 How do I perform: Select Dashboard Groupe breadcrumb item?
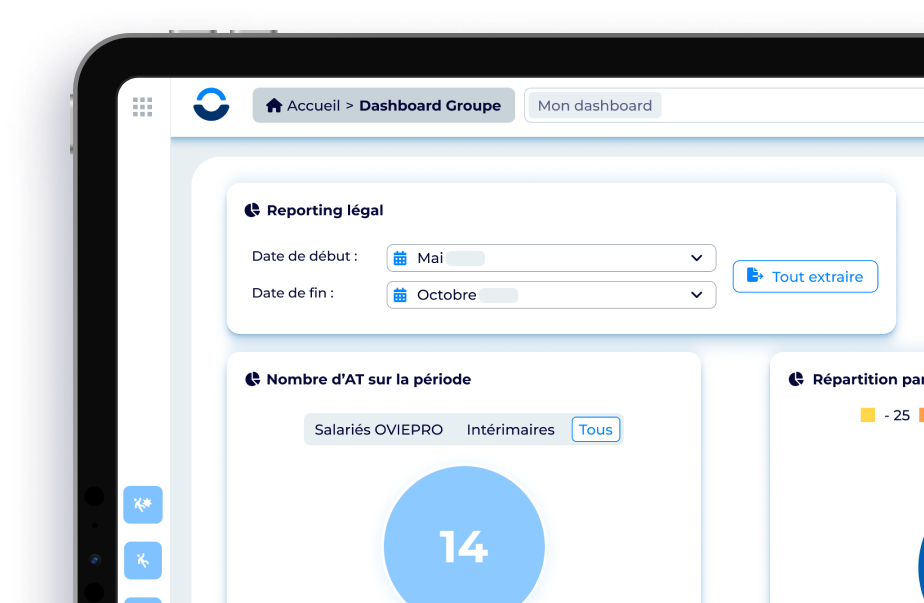(430, 106)
